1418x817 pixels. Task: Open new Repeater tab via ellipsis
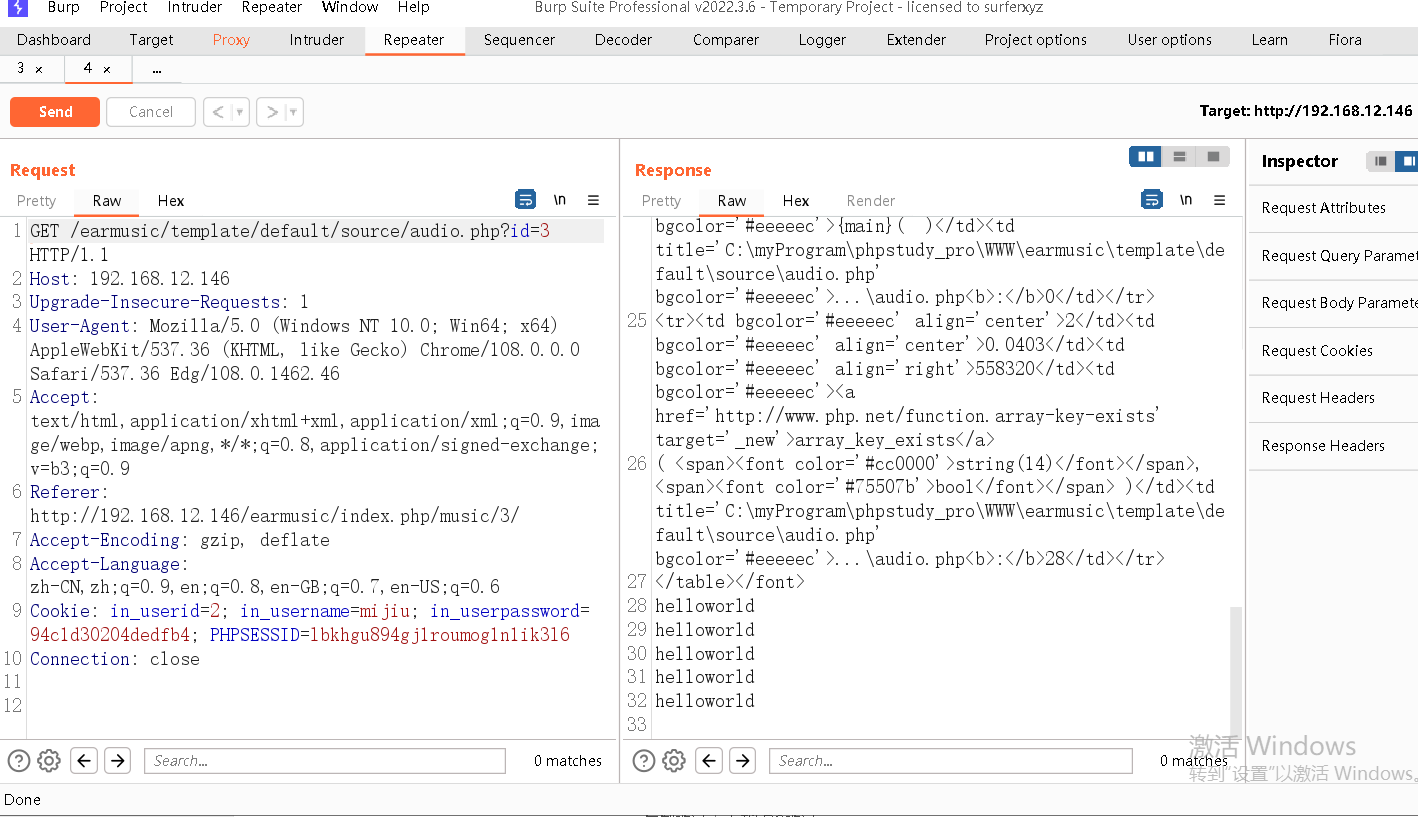coord(157,69)
